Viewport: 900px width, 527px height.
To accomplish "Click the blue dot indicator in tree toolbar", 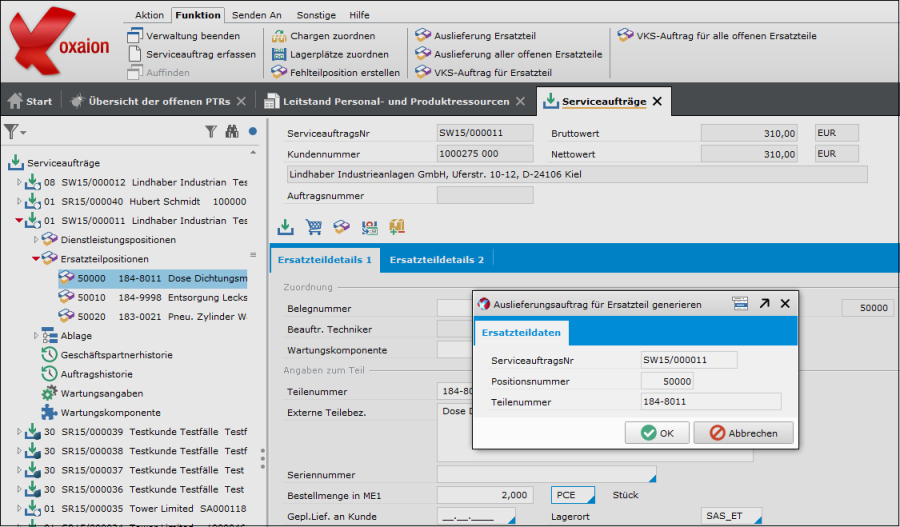I will point(253,131).
